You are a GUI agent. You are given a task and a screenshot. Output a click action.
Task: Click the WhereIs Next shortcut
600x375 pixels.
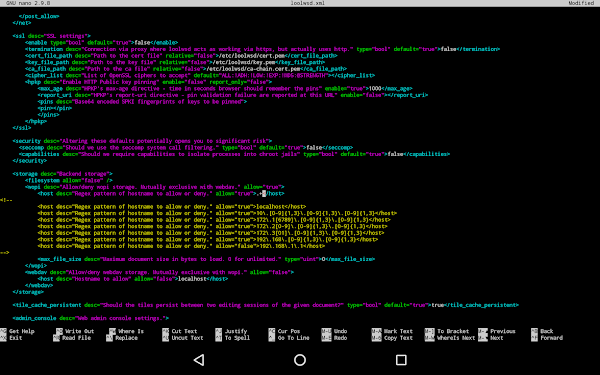[x=450, y=338]
